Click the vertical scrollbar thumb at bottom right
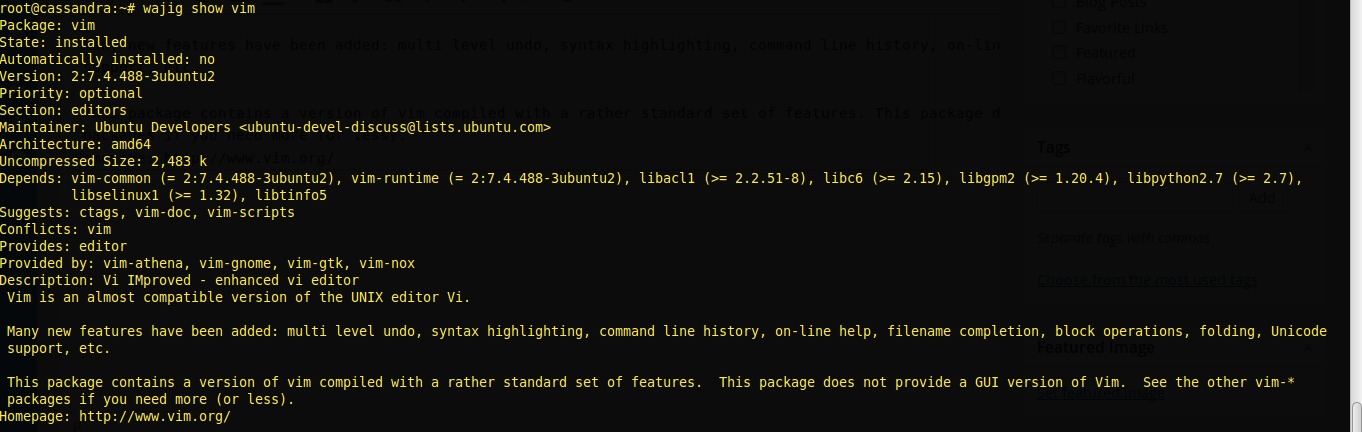The image size is (1362, 432). pos(1356,417)
